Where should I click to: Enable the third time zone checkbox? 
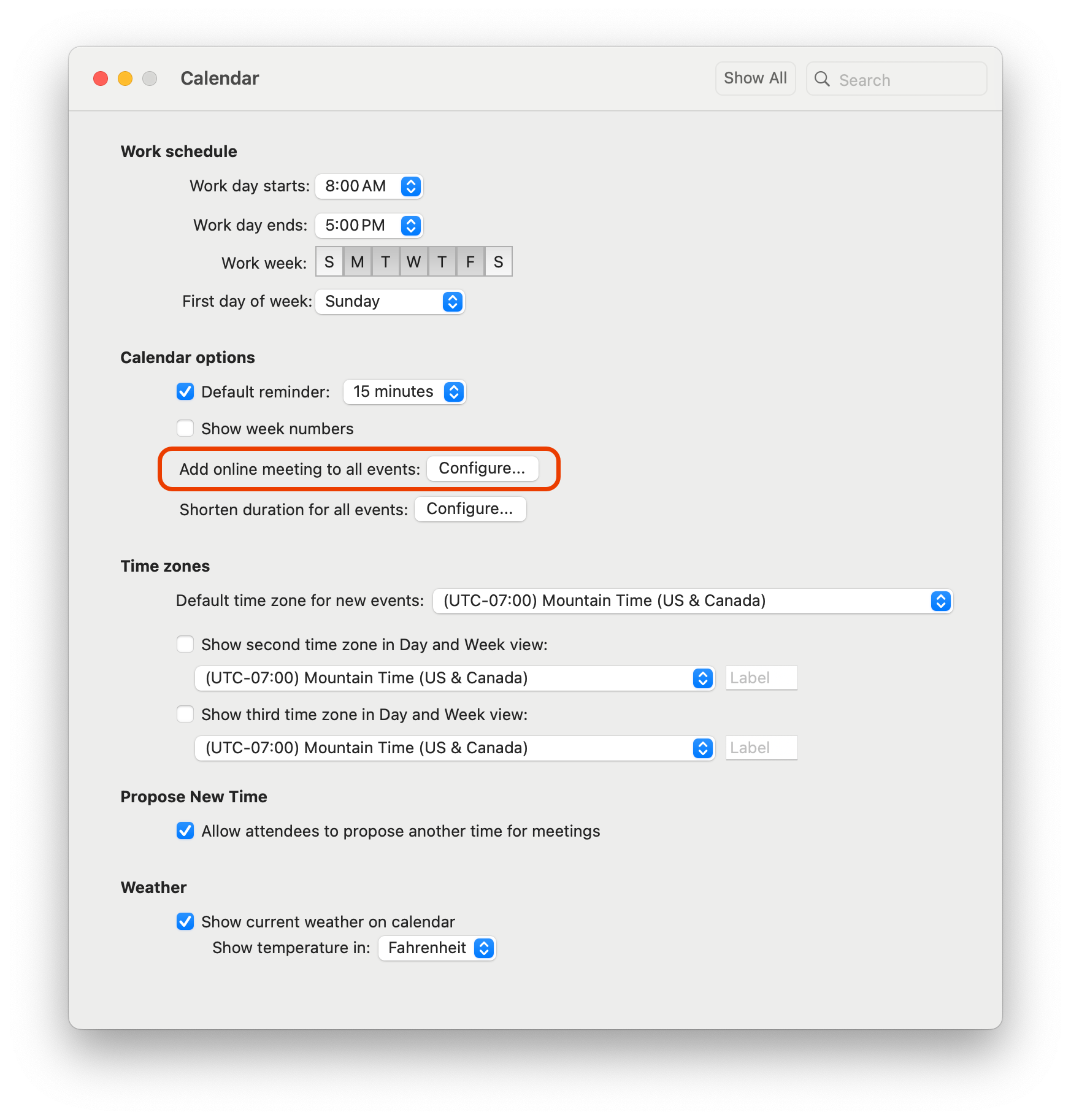click(x=185, y=714)
